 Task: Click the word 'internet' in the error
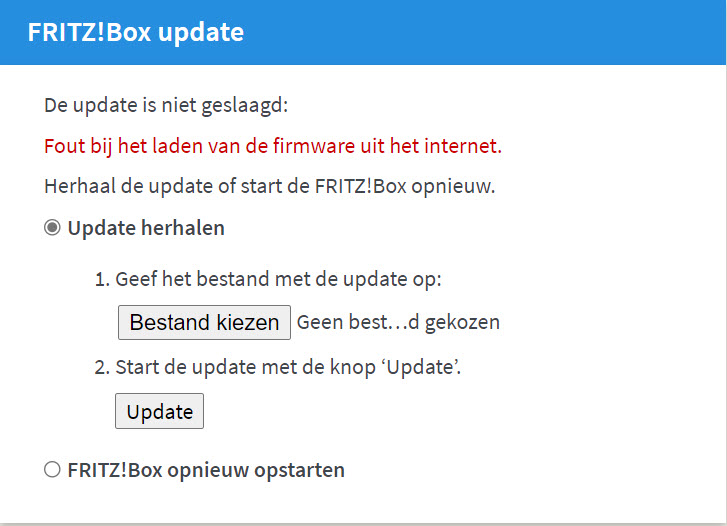[x=463, y=146]
